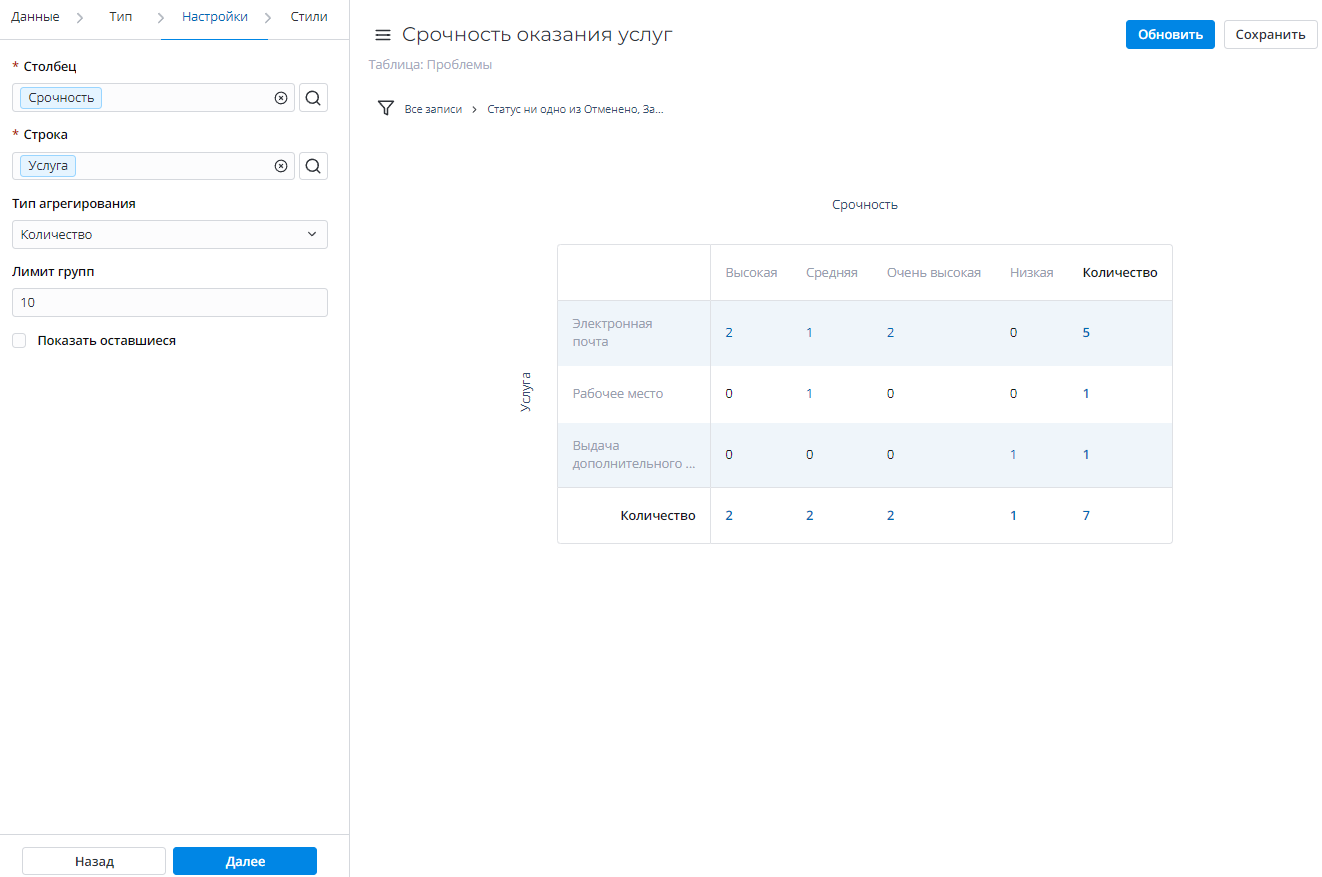This screenshot has width=1322, height=877.
Task: Switch to the Данные step tab
Action: (35, 17)
